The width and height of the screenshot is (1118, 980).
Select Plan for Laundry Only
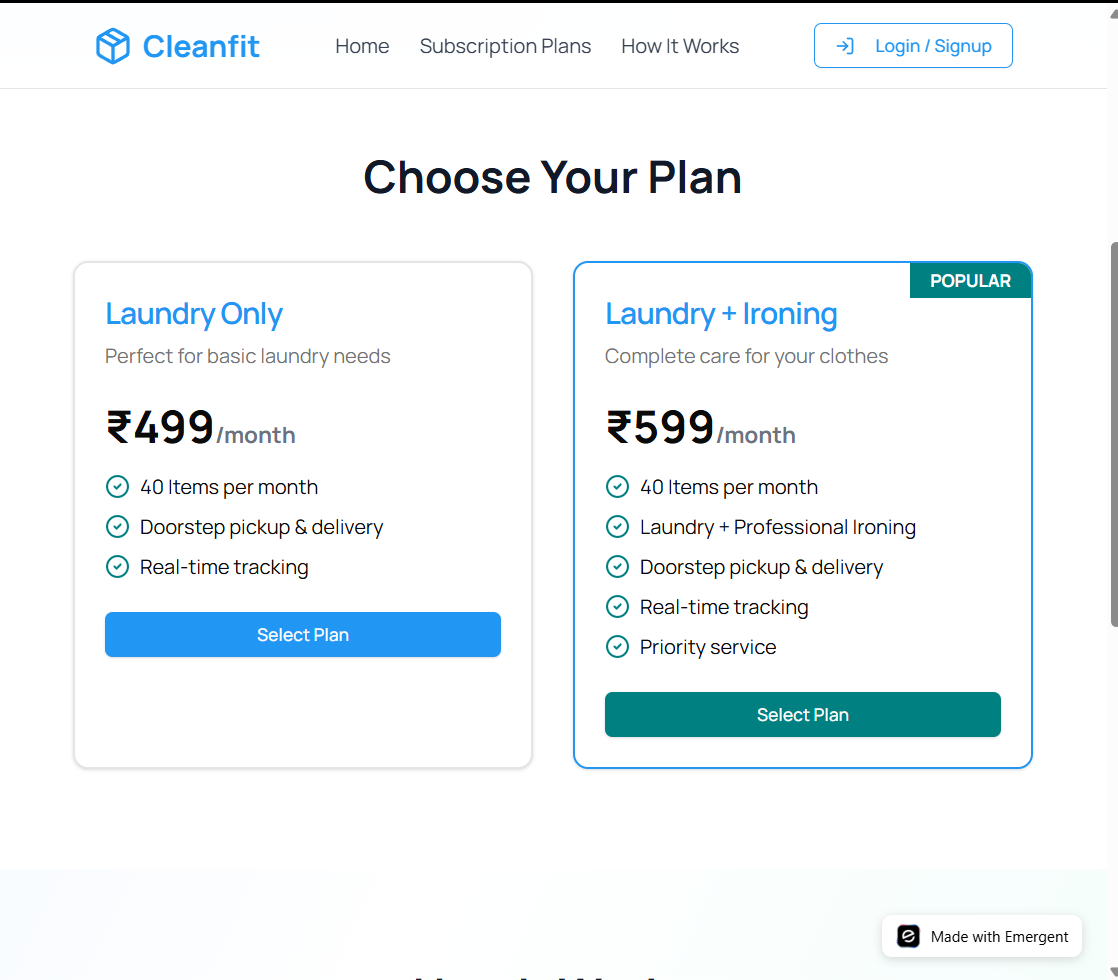coord(302,634)
